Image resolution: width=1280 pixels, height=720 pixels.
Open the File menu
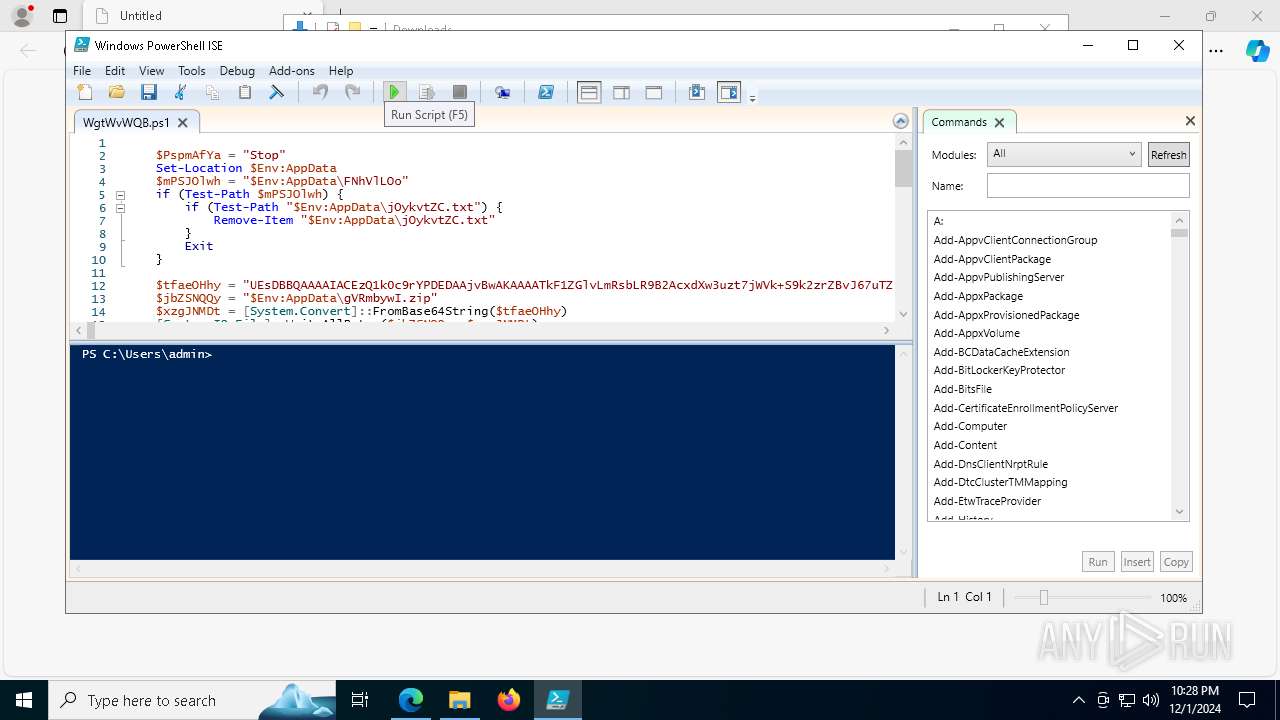(82, 71)
